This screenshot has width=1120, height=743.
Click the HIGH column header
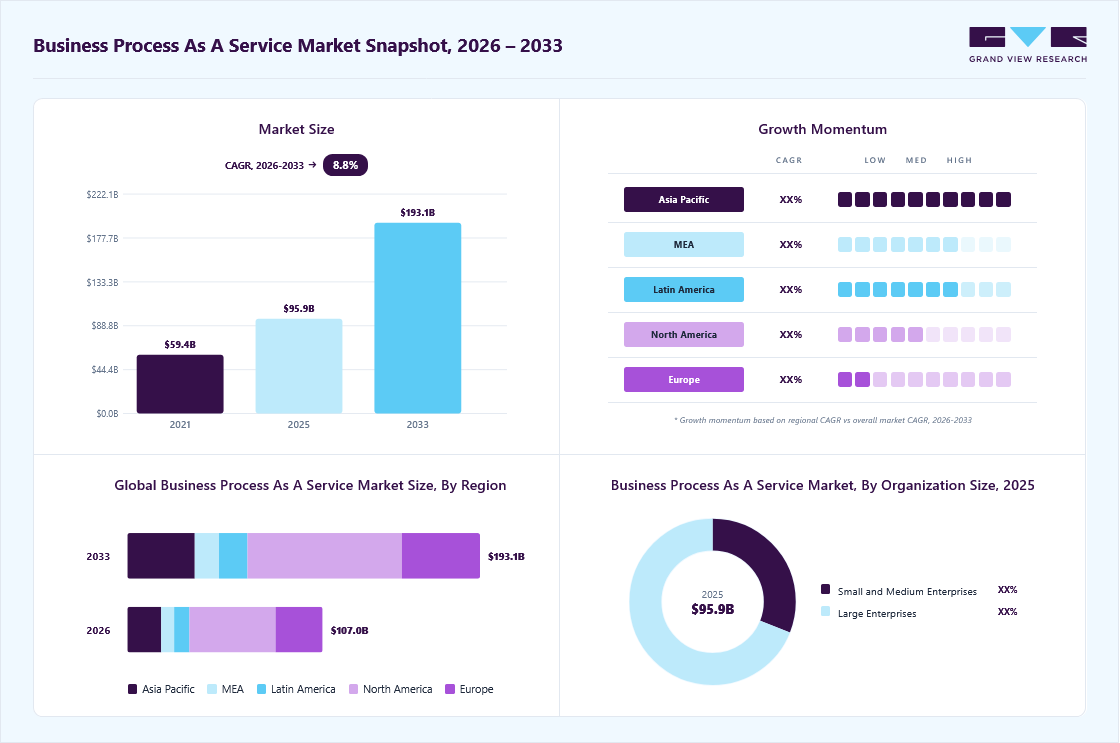point(959,161)
